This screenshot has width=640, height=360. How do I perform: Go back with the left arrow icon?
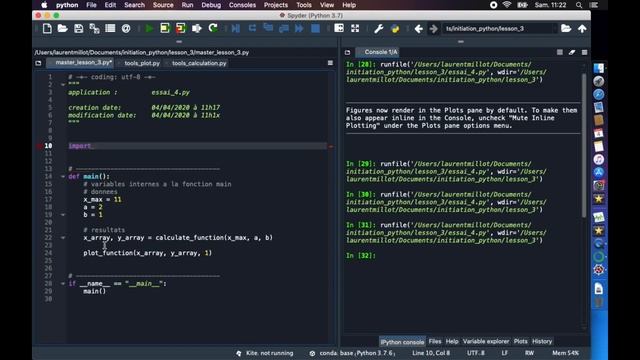pyautogui.click(x=418, y=29)
